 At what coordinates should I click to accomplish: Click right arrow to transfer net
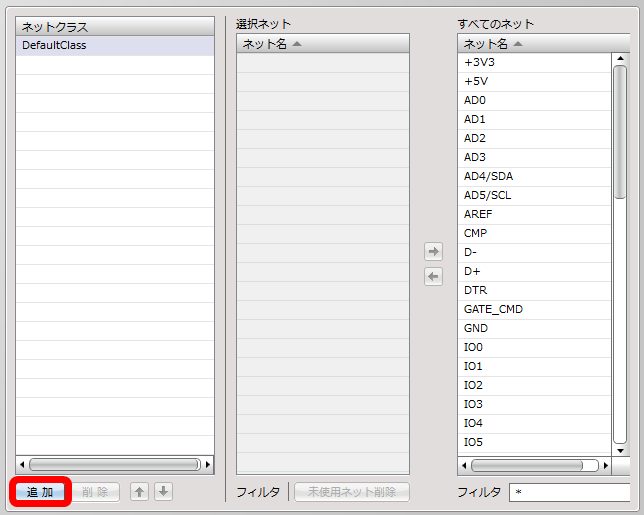coord(433,251)
